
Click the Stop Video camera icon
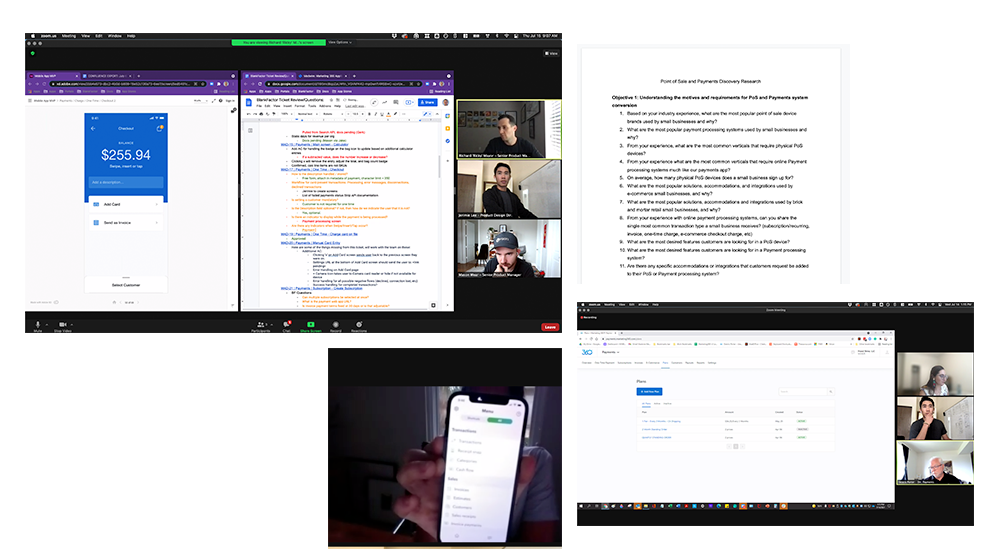[62, 325]
